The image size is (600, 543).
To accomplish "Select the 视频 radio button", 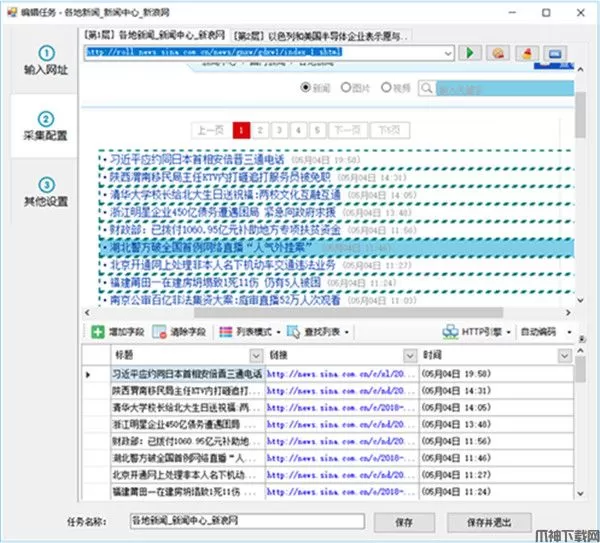I will [x=385, y=88].
